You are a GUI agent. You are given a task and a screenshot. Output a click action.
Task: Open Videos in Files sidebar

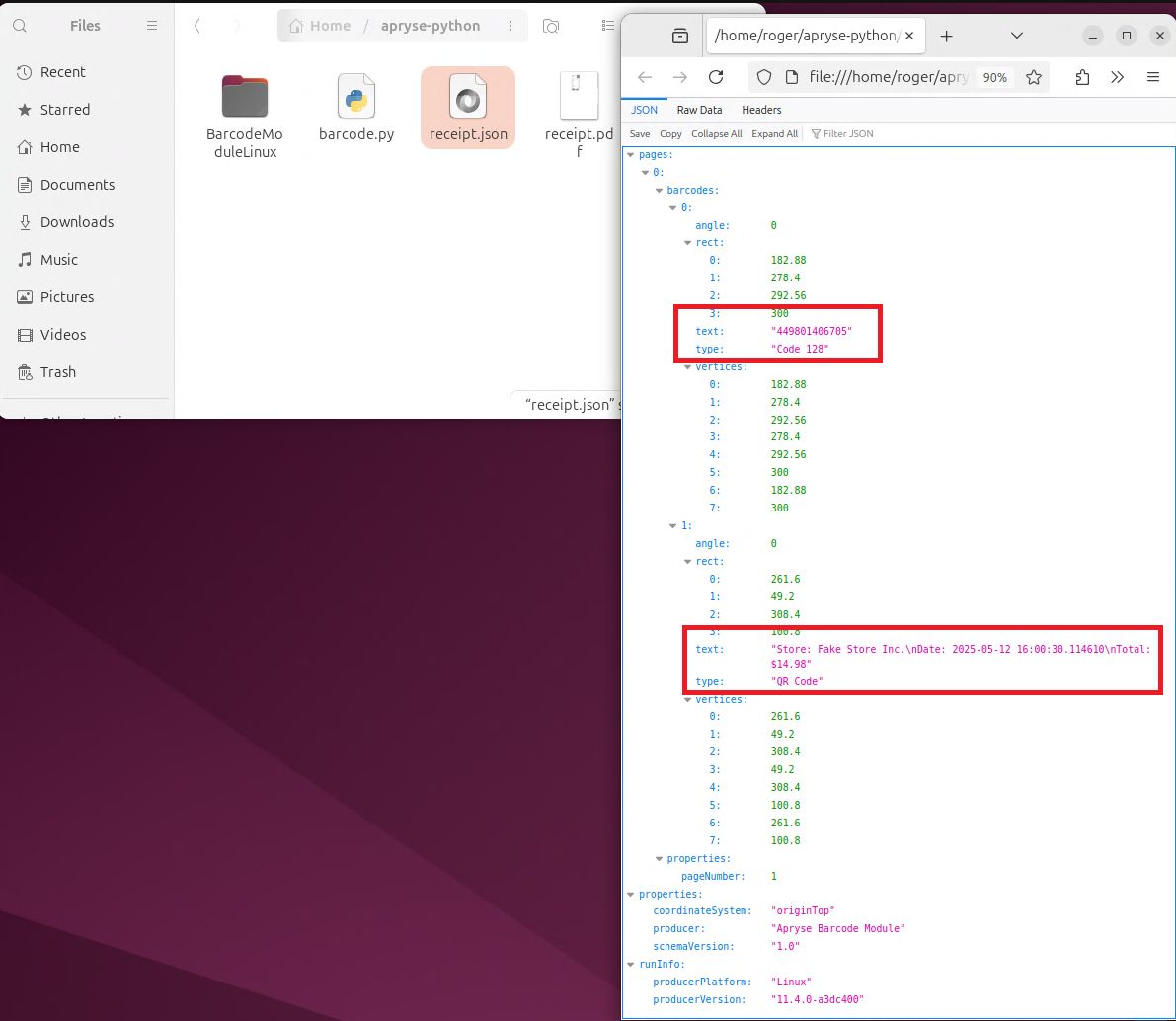click(87, 335)
